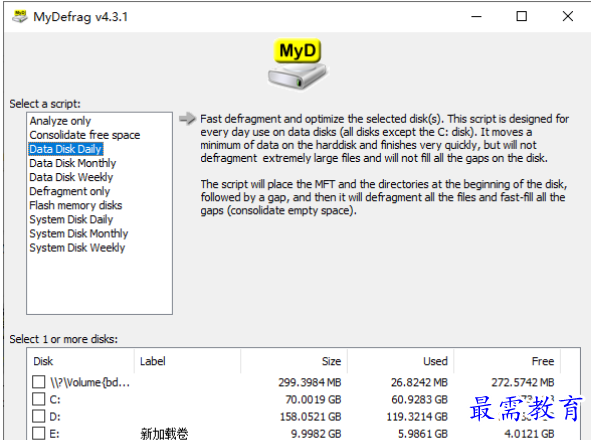Select the Analyze only script
Image resolution: width=591 pixels, height=440 pixels.
tap(60, 121)
